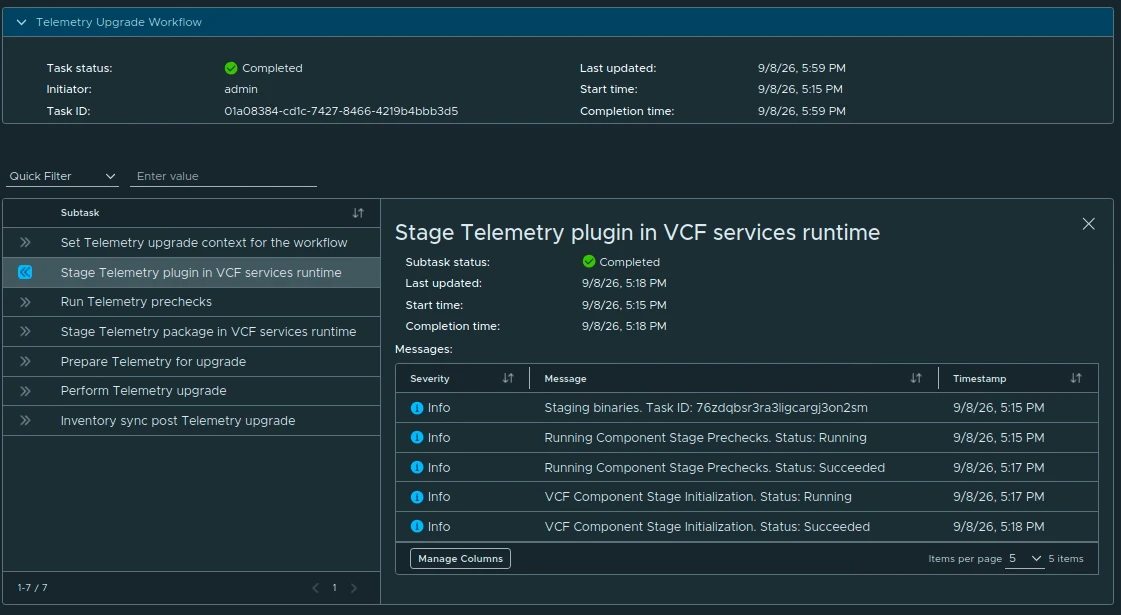Collapse details for Stage Telemetry plugin subtask

25,272
